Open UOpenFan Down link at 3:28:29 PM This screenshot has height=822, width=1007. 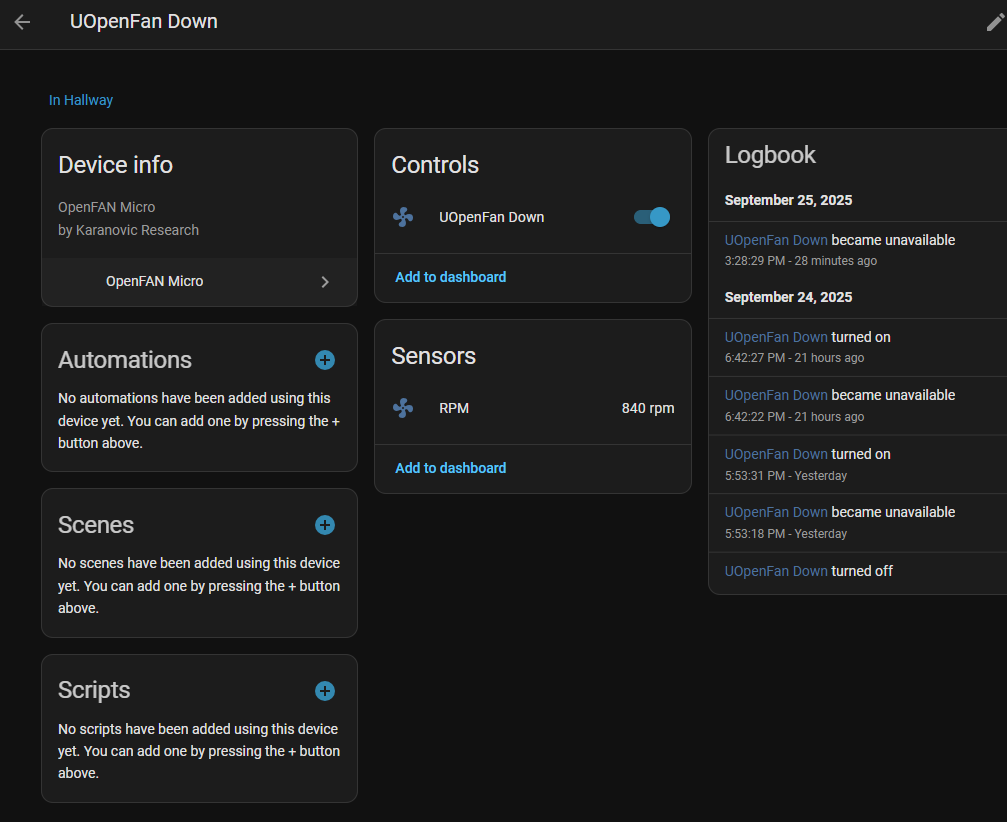(x=776, y=240)
